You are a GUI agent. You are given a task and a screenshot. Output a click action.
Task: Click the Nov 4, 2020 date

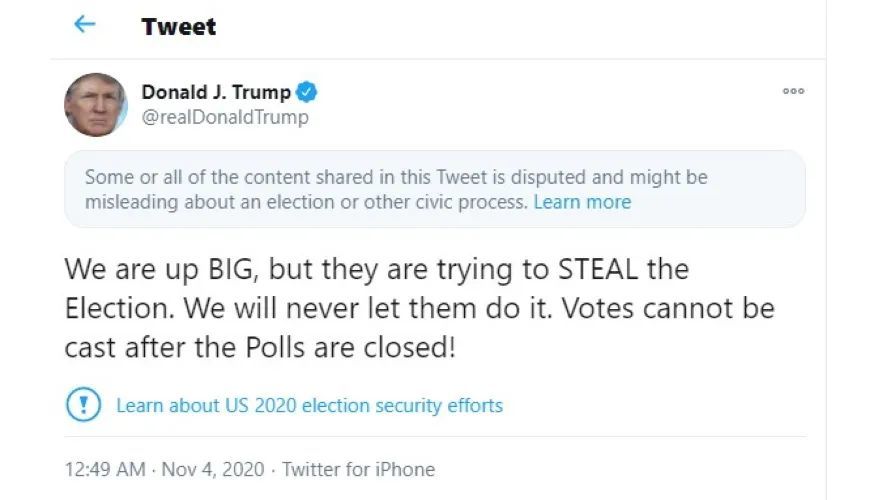[213, 469]
